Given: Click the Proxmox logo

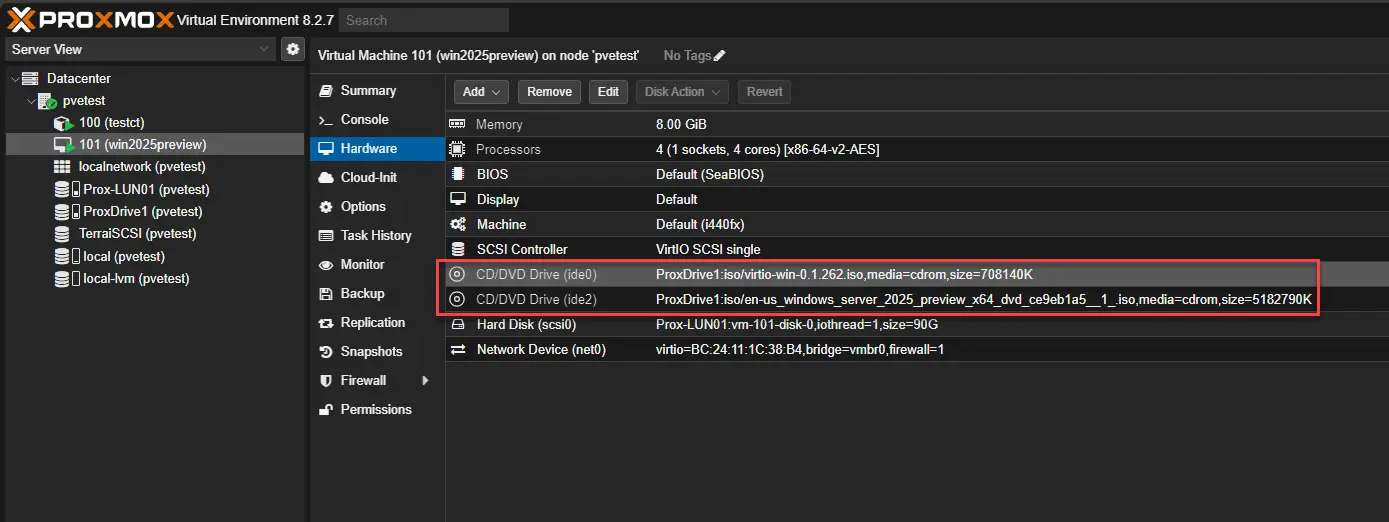Looking at the screenshot, I should (x=89, y=19).
